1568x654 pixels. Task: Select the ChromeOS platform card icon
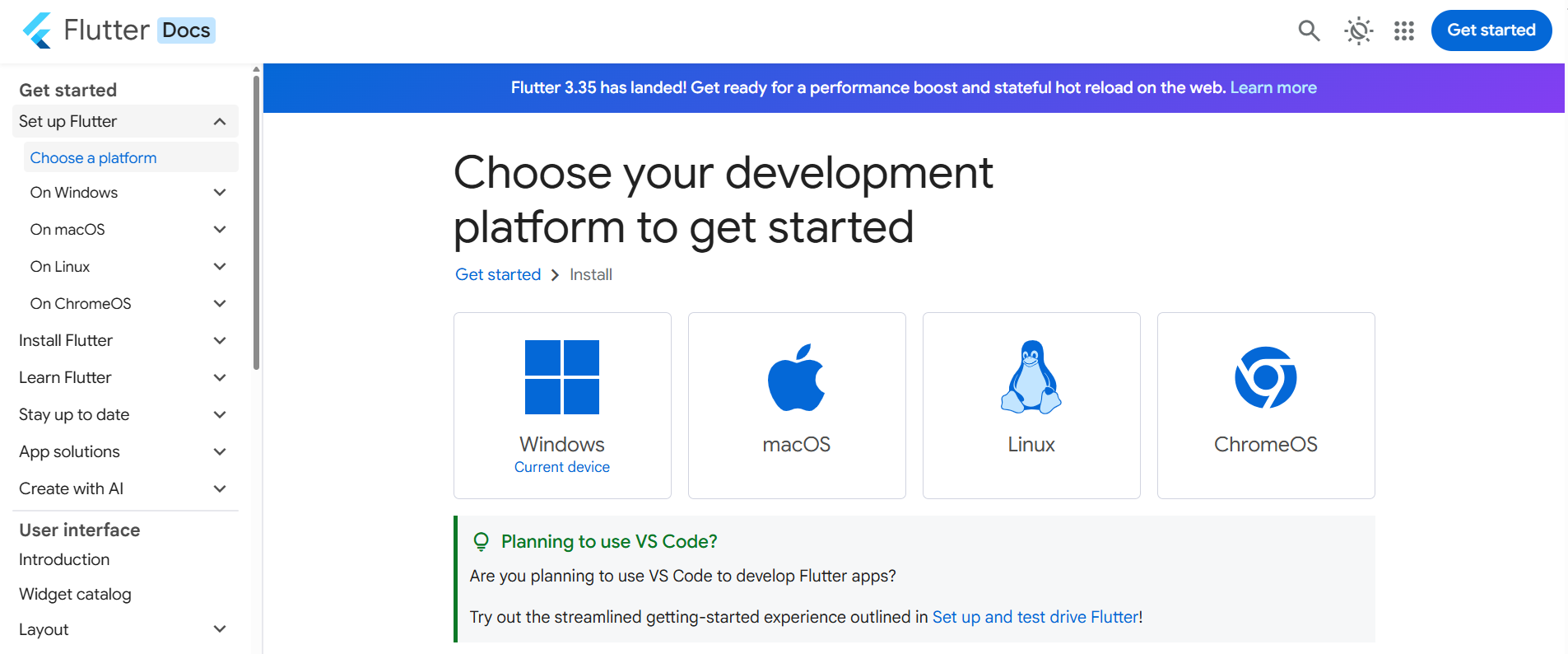coord(1265,377)
